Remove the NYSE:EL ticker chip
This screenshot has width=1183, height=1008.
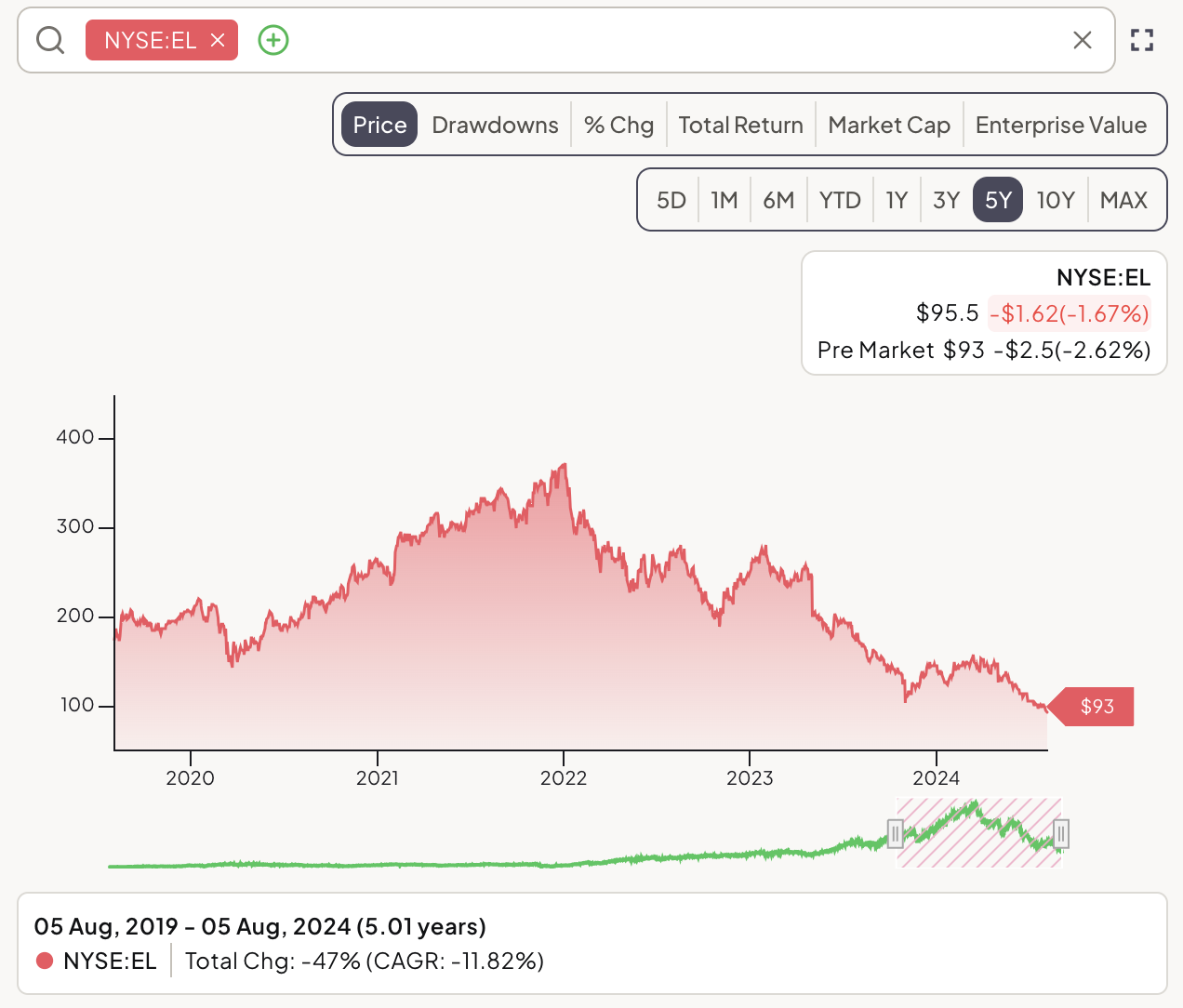click(218, 40)
